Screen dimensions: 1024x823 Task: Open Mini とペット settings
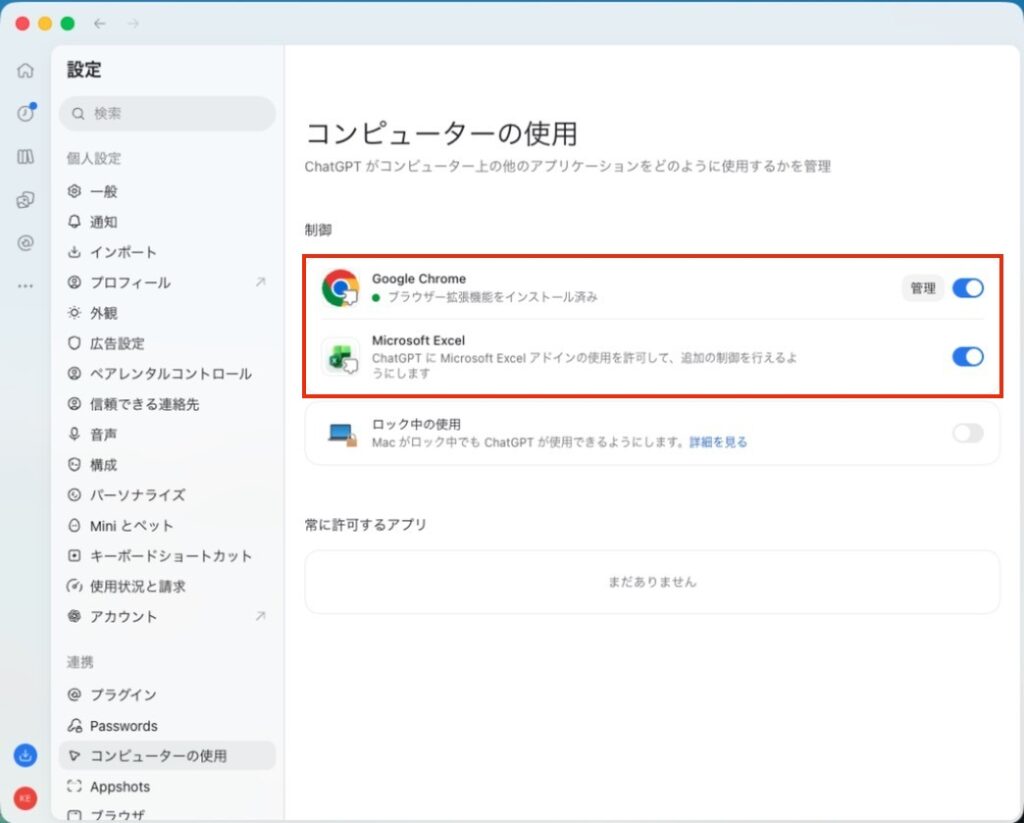[167, 525]
